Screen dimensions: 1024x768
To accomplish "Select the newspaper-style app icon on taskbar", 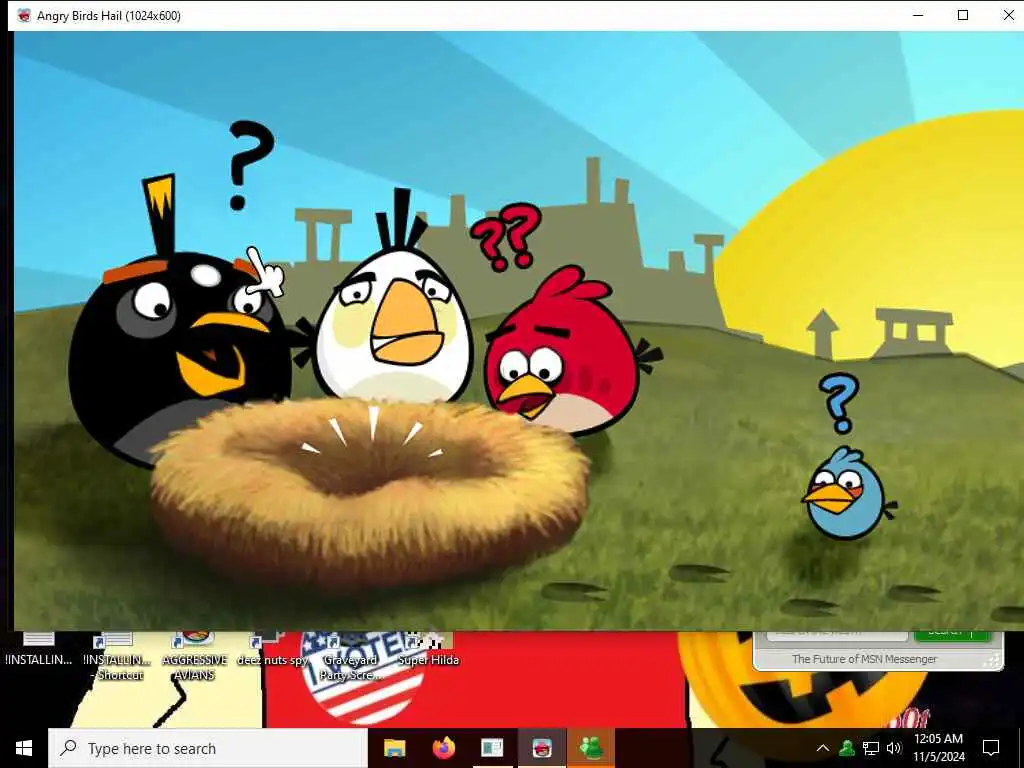I will [492, 748].
